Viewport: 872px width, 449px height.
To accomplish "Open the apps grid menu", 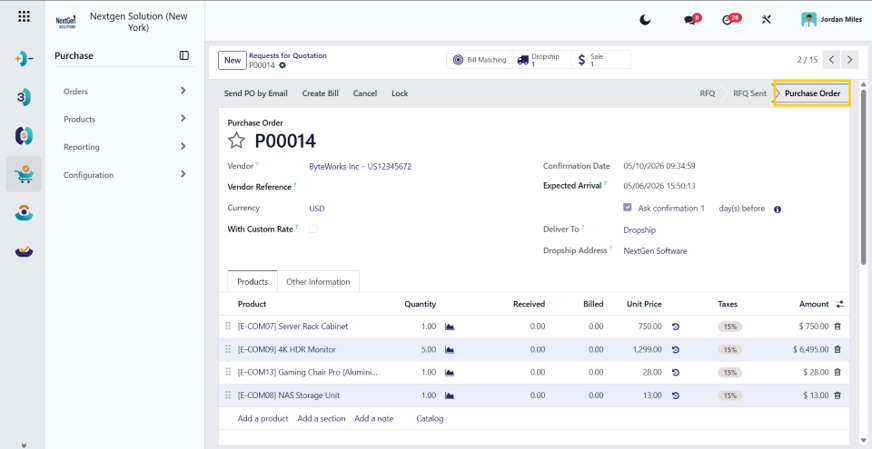I will coord(24,16).
